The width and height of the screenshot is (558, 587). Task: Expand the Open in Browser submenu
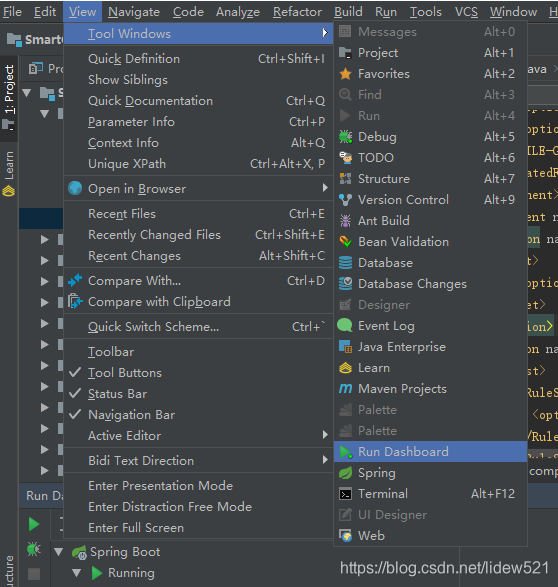coord(198,189)
